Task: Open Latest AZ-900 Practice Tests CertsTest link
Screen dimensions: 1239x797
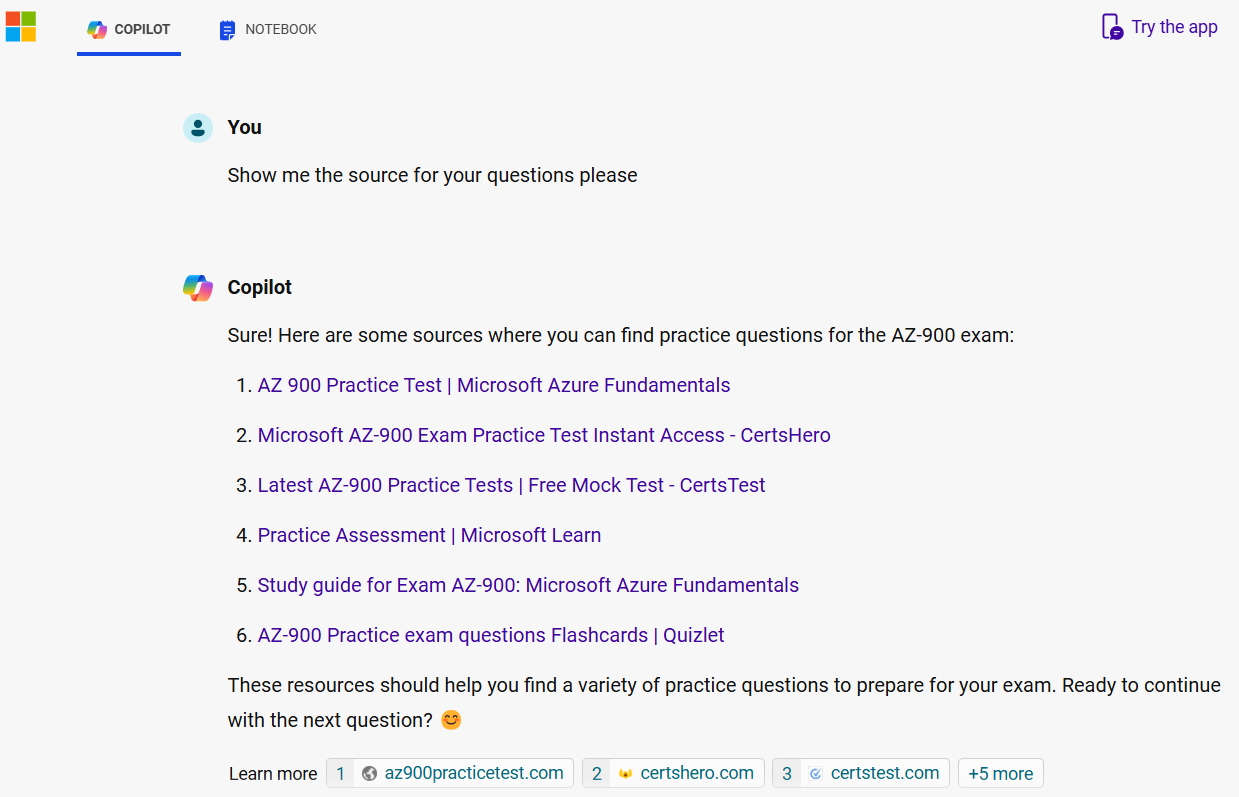Action: [x=511, y=485]
